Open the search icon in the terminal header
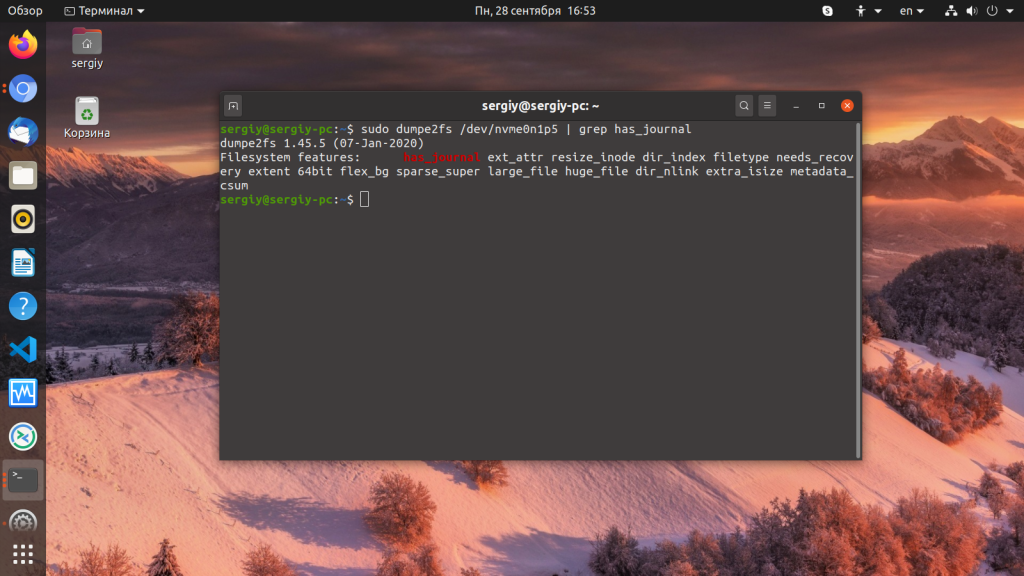 [744, 106]
